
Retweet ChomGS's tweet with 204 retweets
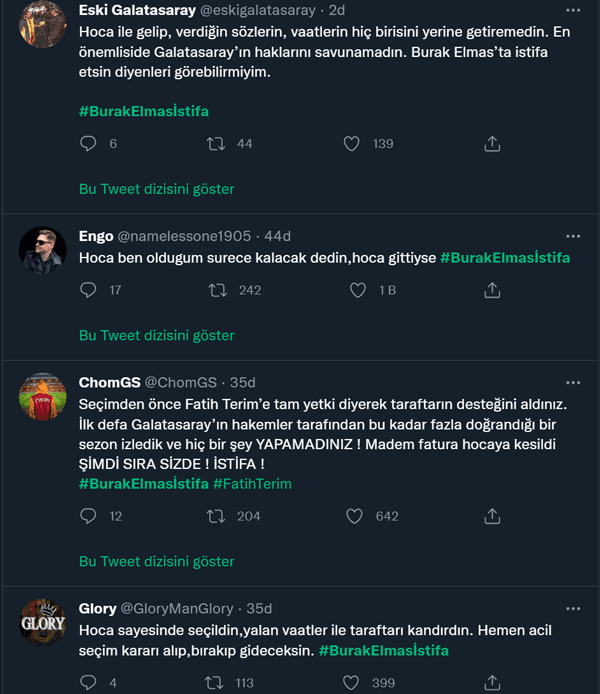point(215,516)
